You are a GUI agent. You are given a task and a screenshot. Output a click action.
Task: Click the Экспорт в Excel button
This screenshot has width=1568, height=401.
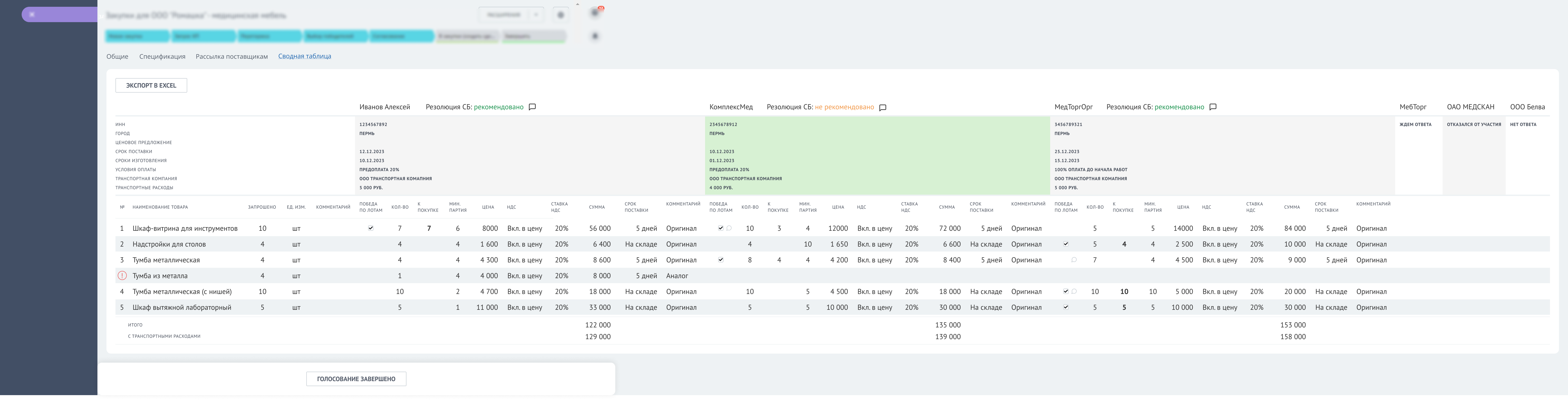pyautogui.click(x=151, y=85)
